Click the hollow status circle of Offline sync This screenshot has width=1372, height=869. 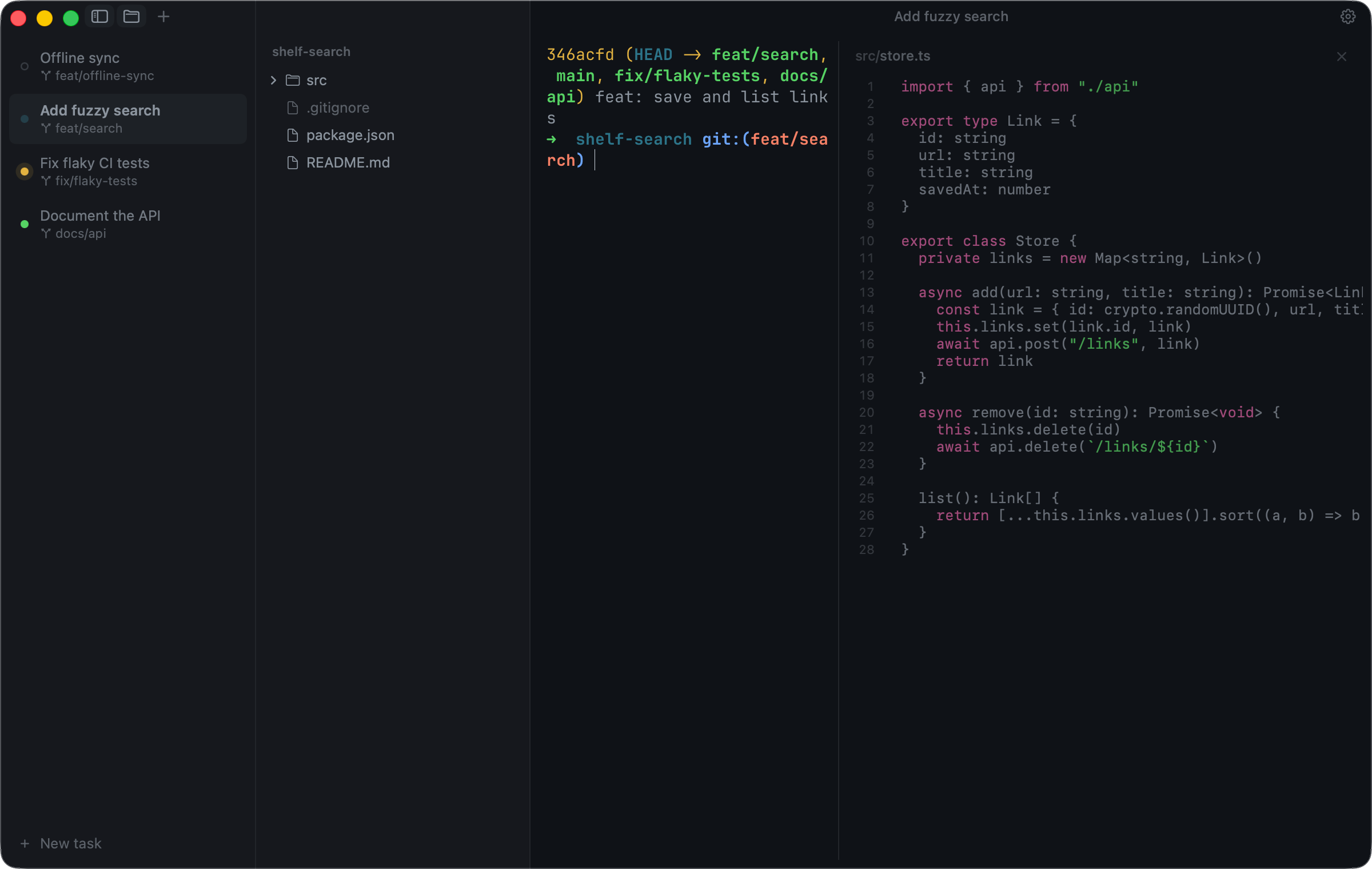click(x=25, y=66)
